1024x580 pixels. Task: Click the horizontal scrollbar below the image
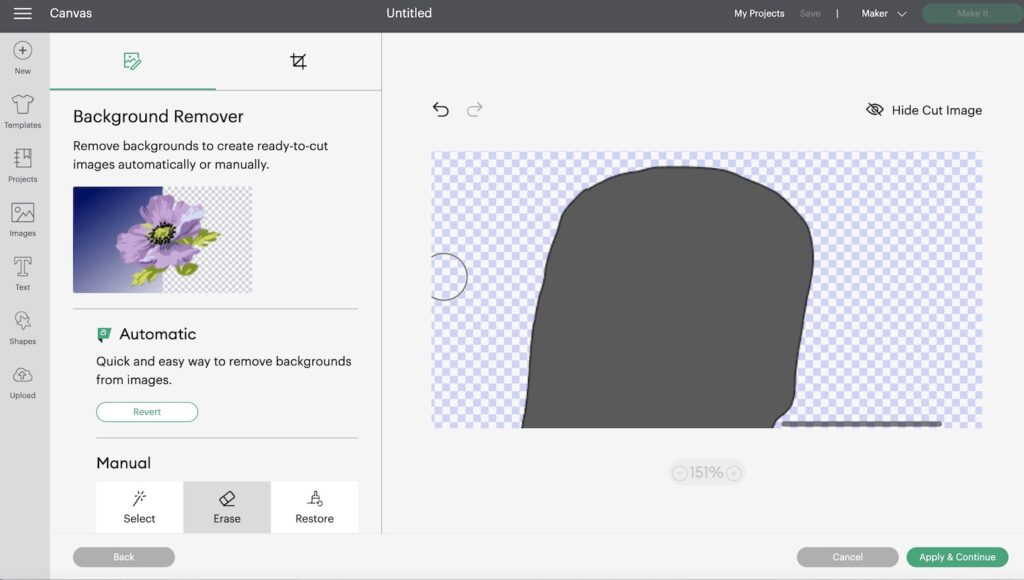point(861,424)
